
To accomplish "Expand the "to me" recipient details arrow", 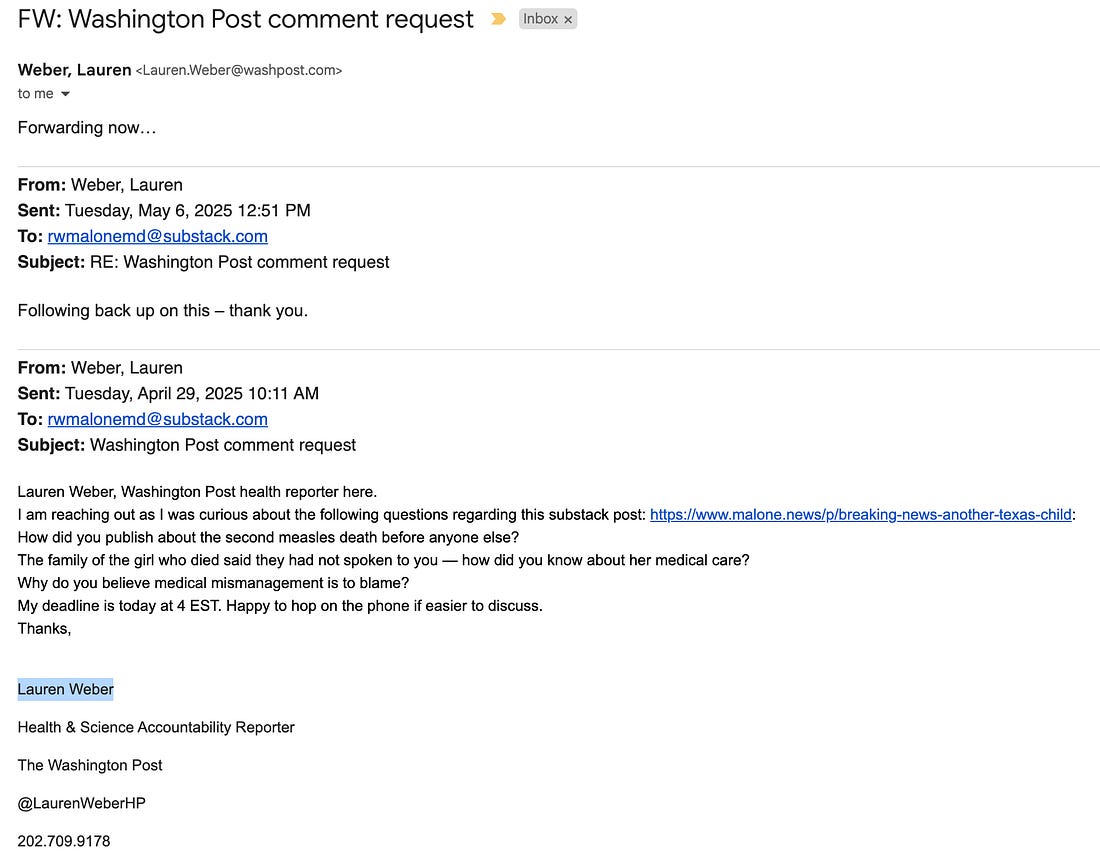I will (x=66, y=94).
